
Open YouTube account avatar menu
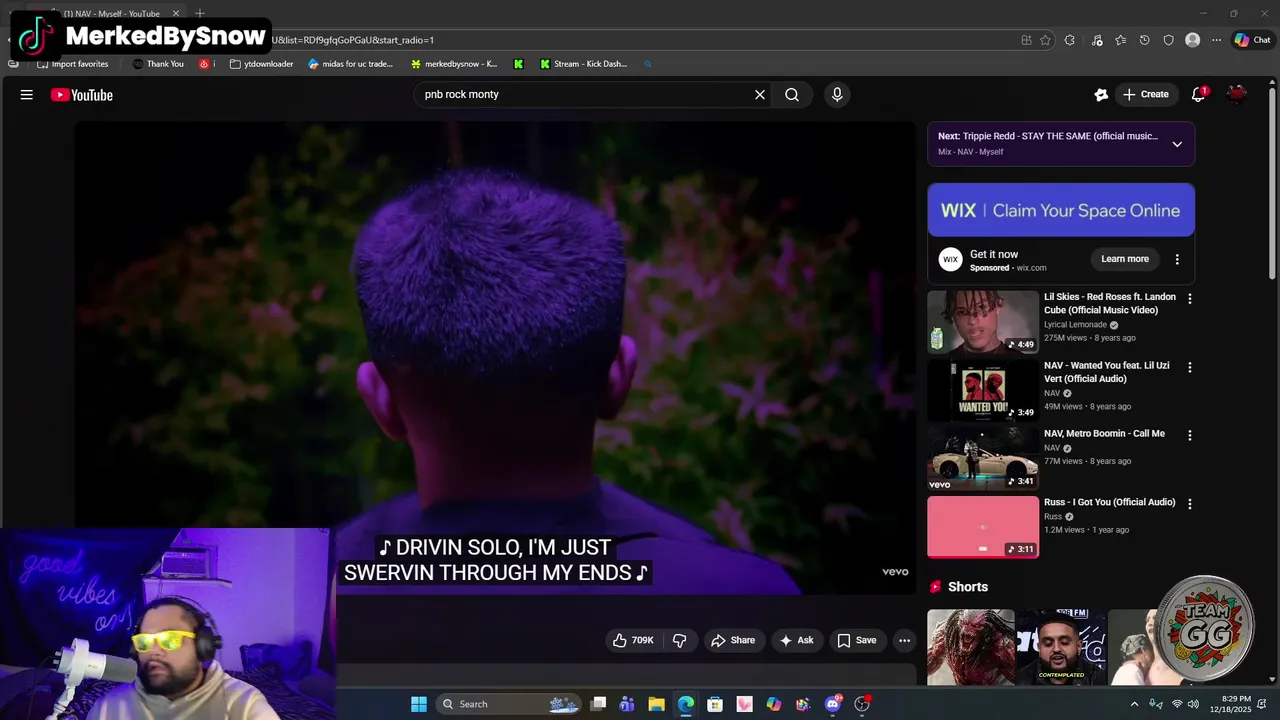tap(1237, 95)
